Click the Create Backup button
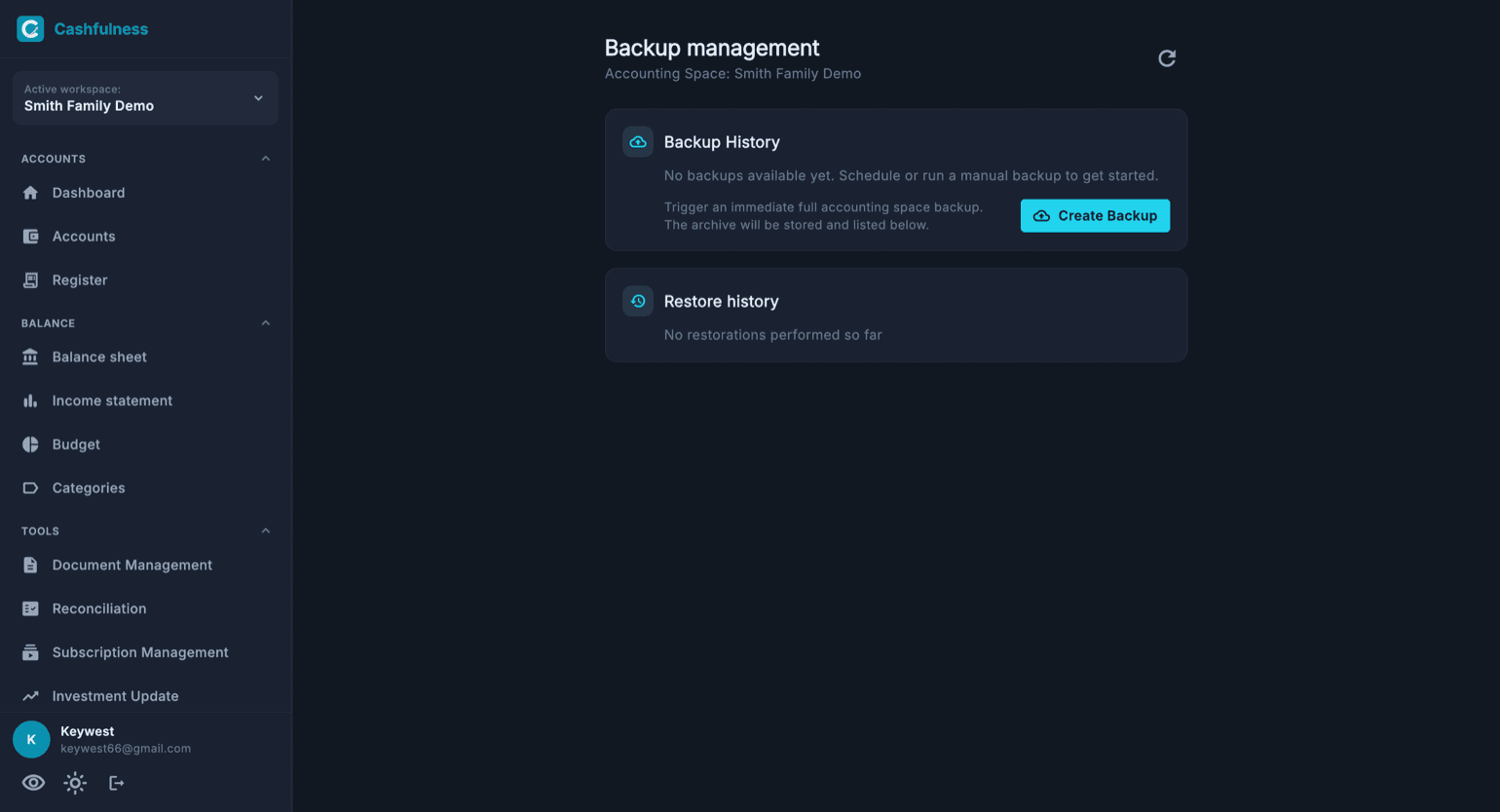The height and width of the screenshot is (812, 1500). pyautogui.click(x=1095, y=216)
